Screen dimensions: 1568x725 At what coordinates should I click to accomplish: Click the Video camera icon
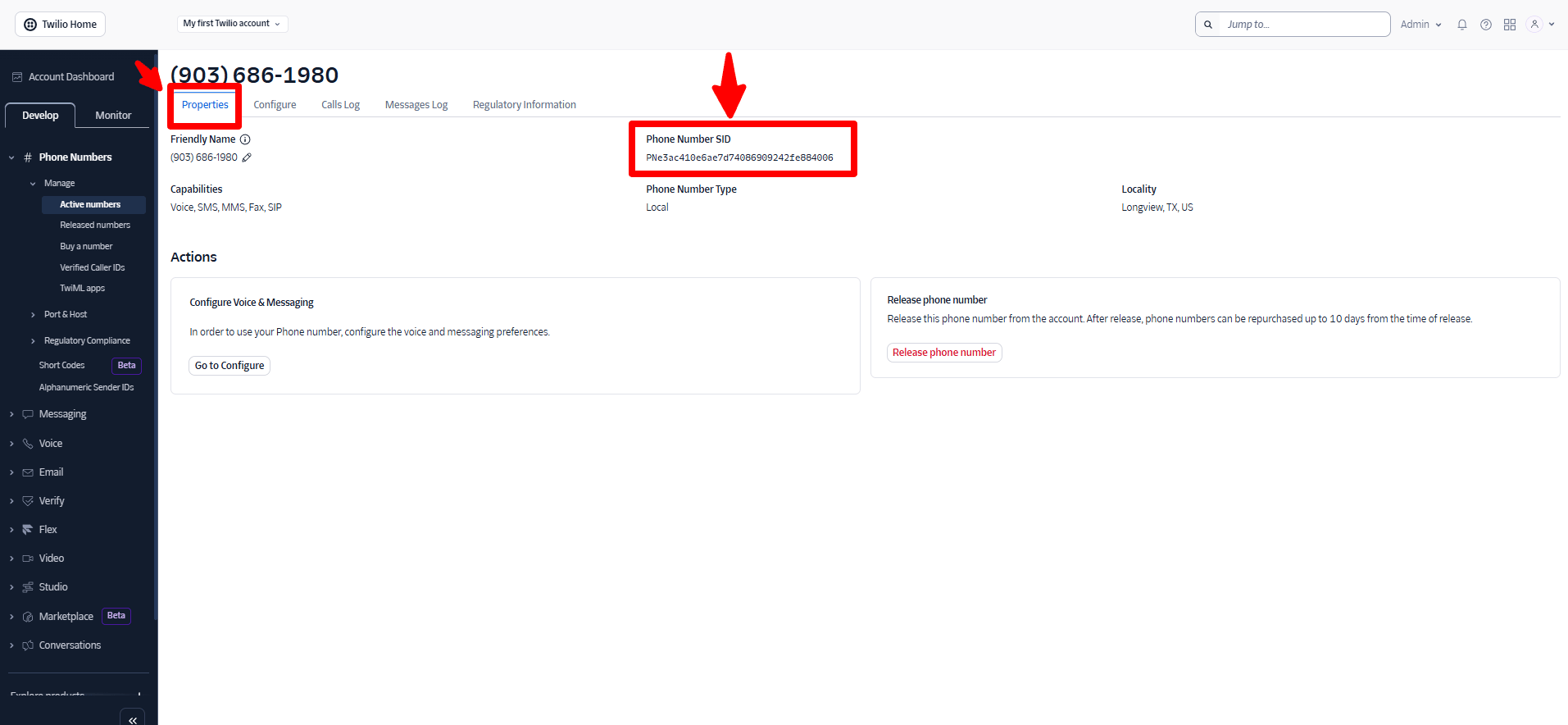tap(28, 559)
